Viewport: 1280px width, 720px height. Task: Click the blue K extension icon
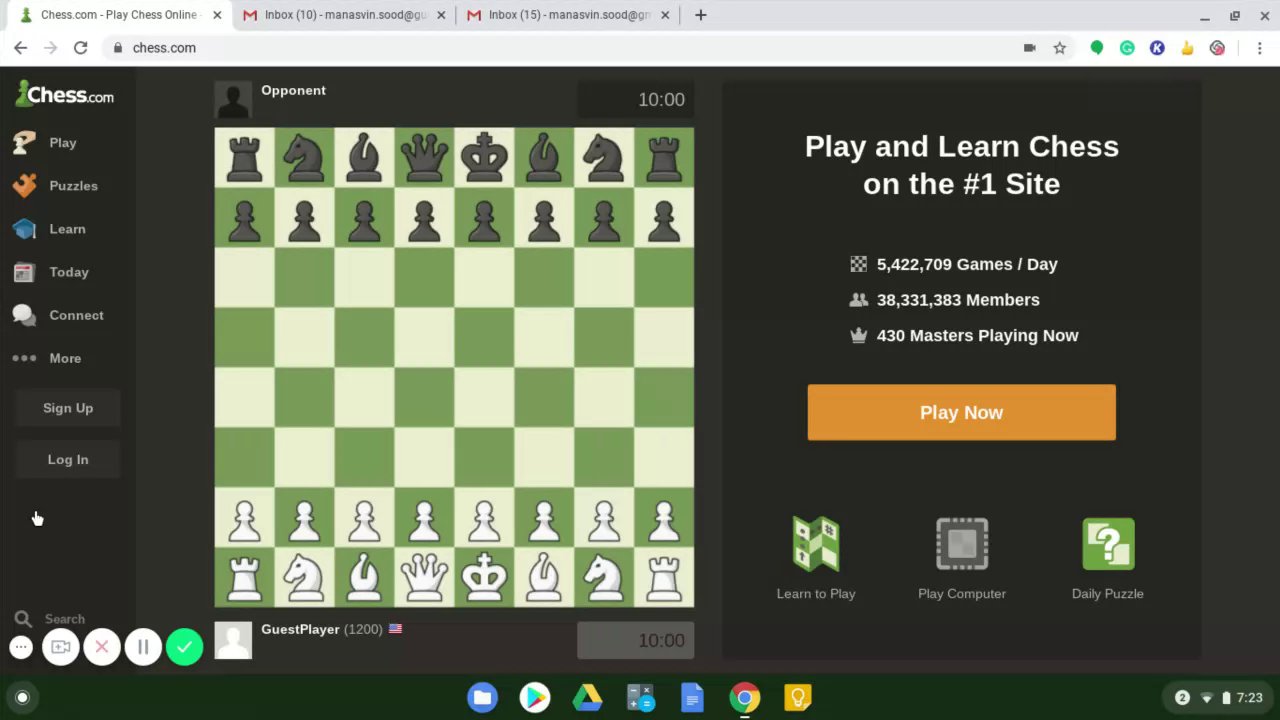1157,48
